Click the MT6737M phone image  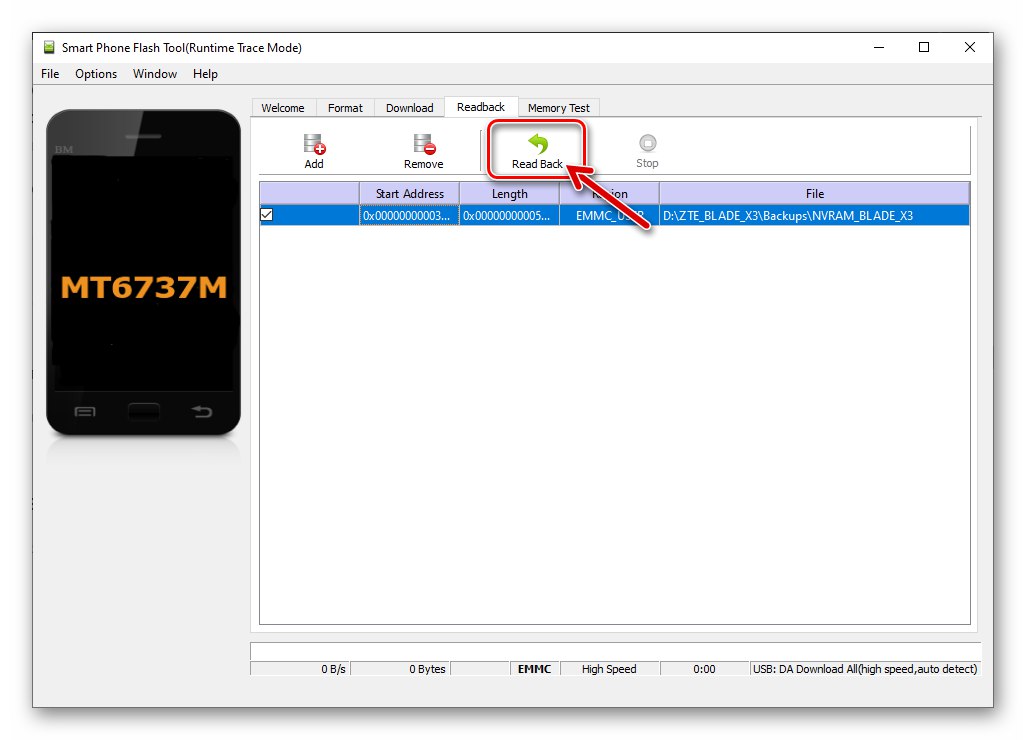pyautogui.click(x=143, y=272)
